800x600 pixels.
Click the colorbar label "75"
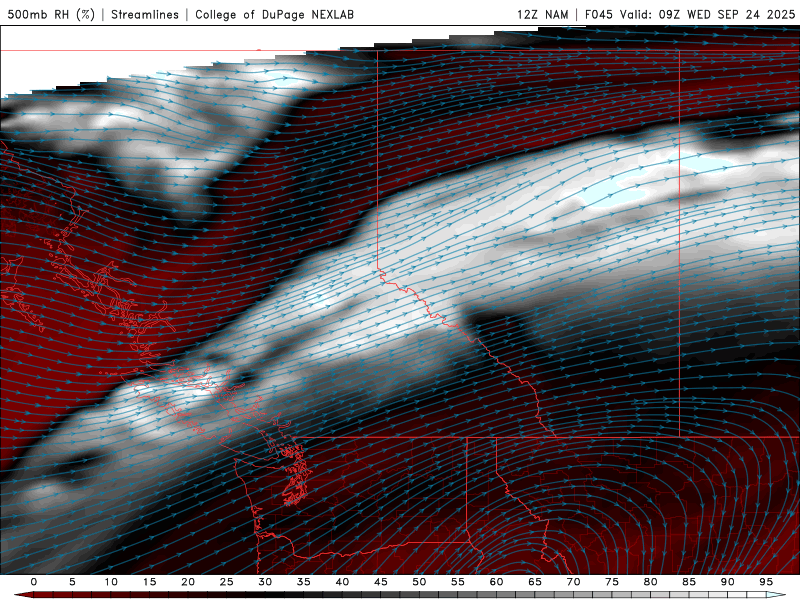click(x=612, y=582)
